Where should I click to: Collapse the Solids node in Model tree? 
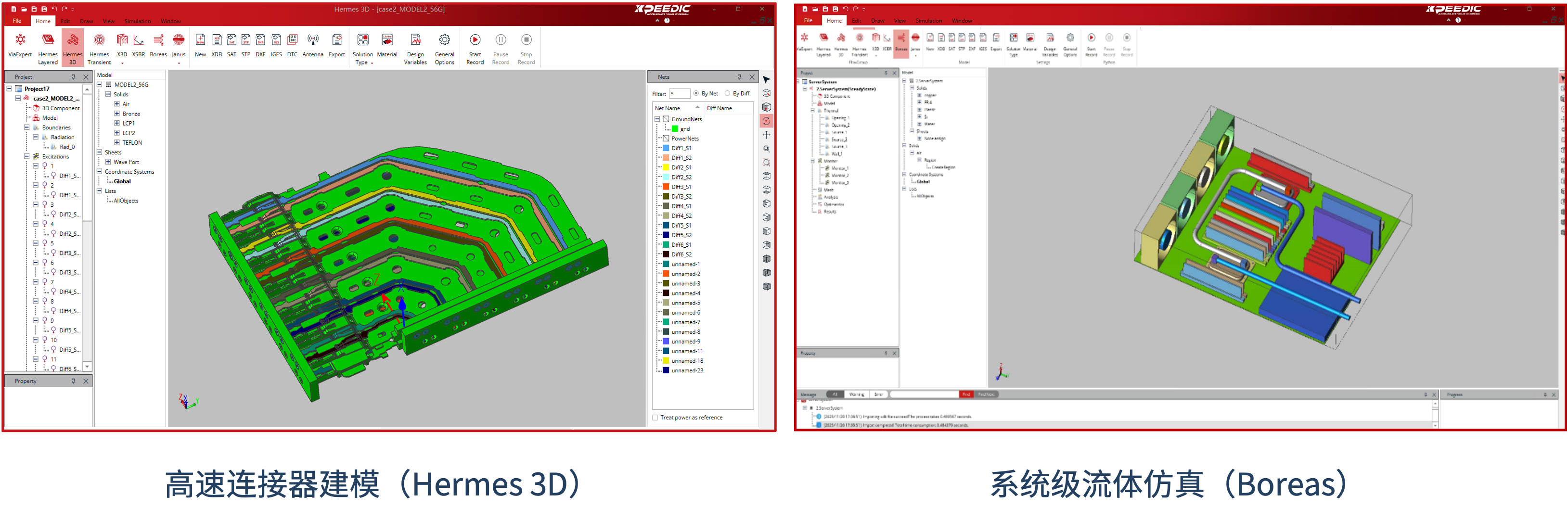click(108, 94)
